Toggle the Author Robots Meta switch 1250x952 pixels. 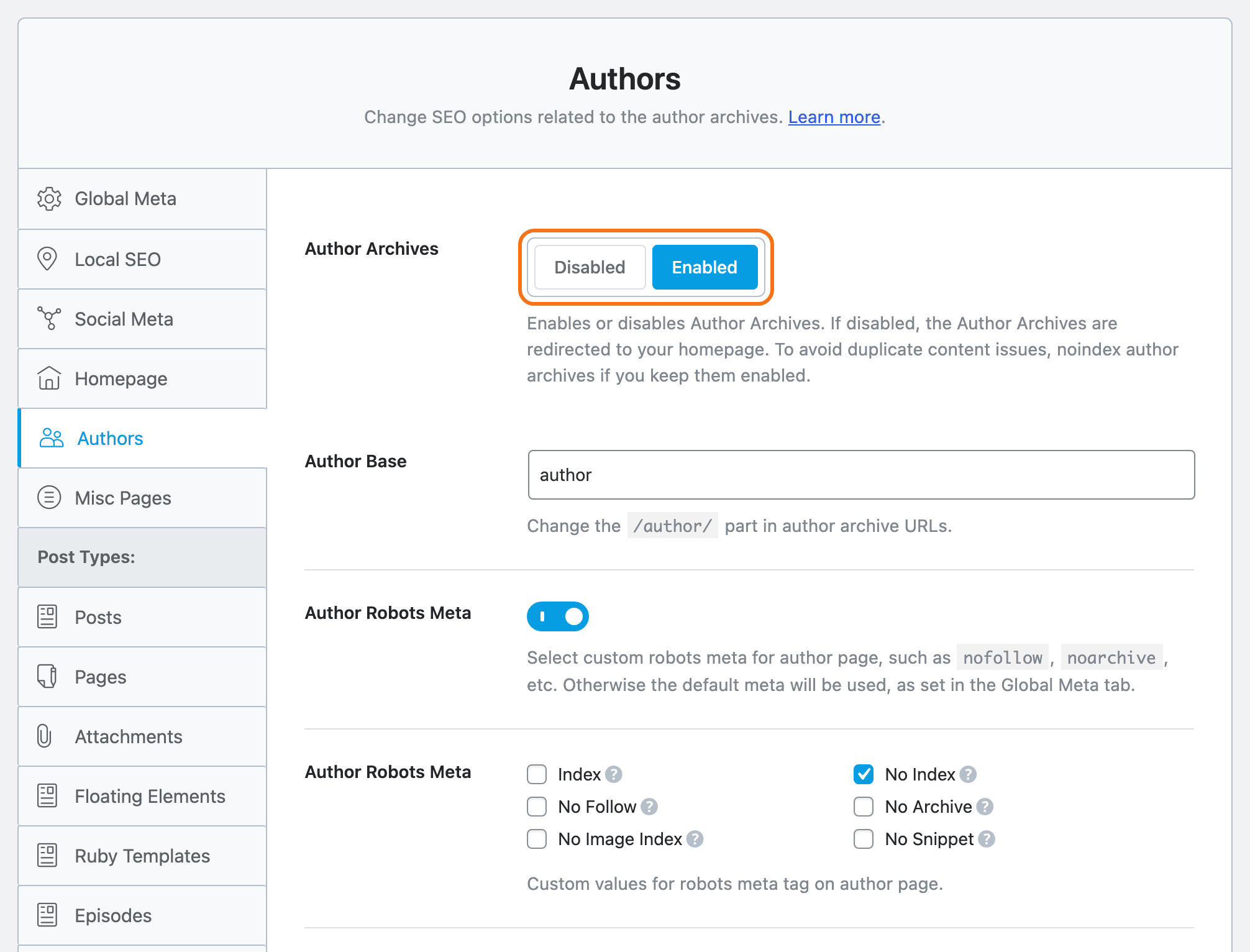pyautogui.click(x=558, y=616)
